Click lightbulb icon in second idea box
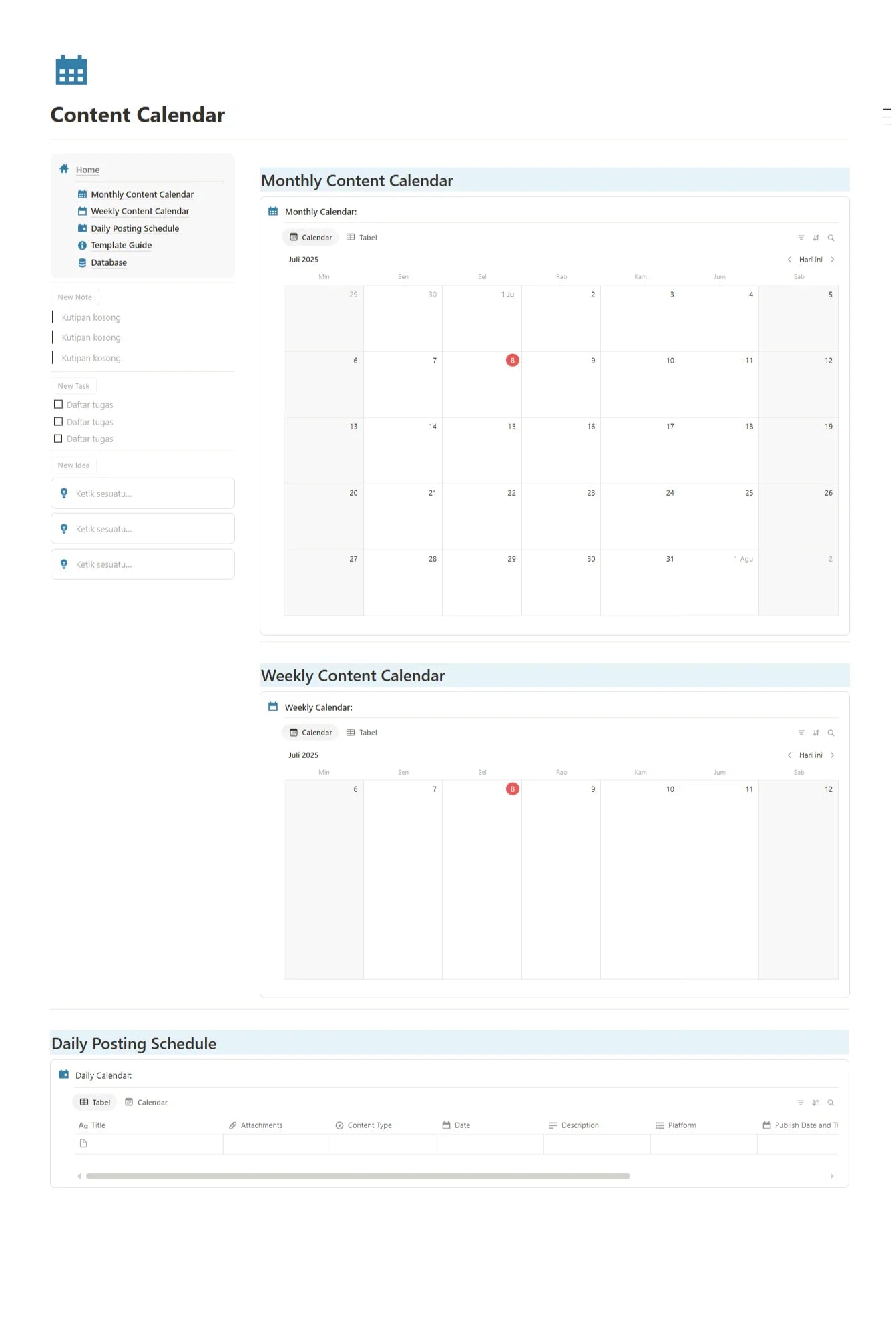The width and height of the screenshot is (896, 1317). [x=64, y=528]
